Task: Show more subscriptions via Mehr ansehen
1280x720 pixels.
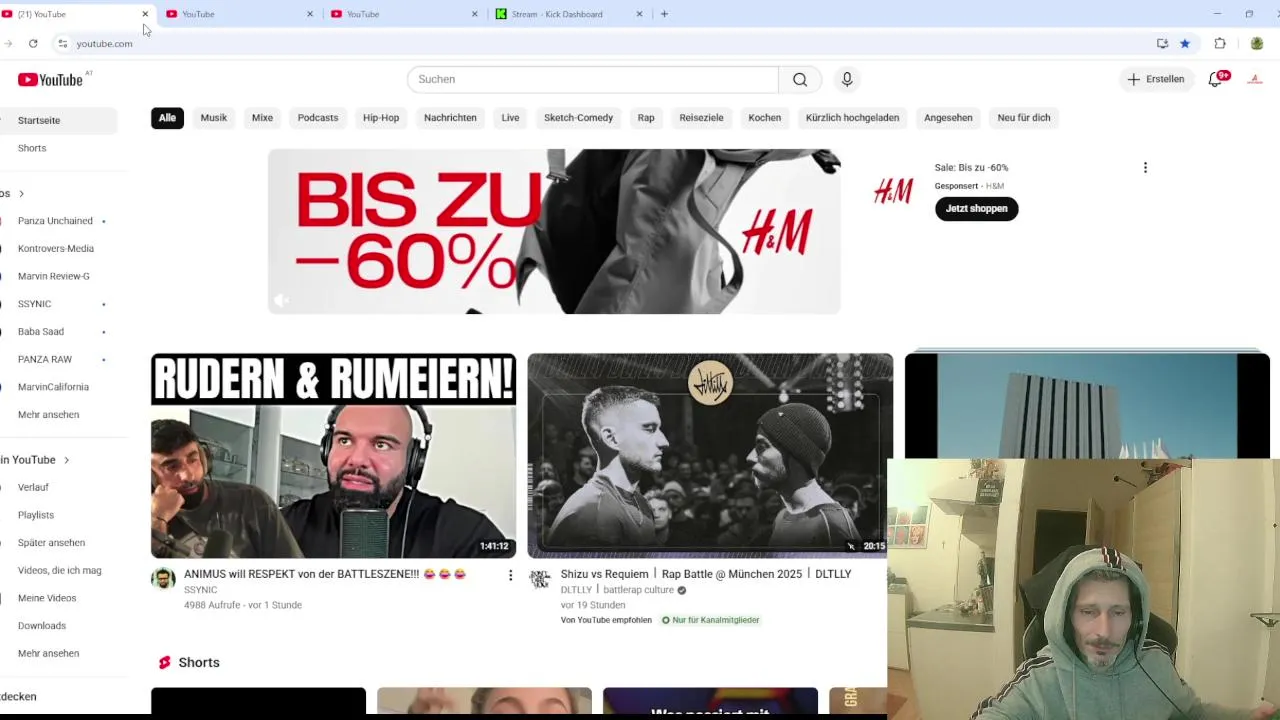Action: tap(48, 415)
